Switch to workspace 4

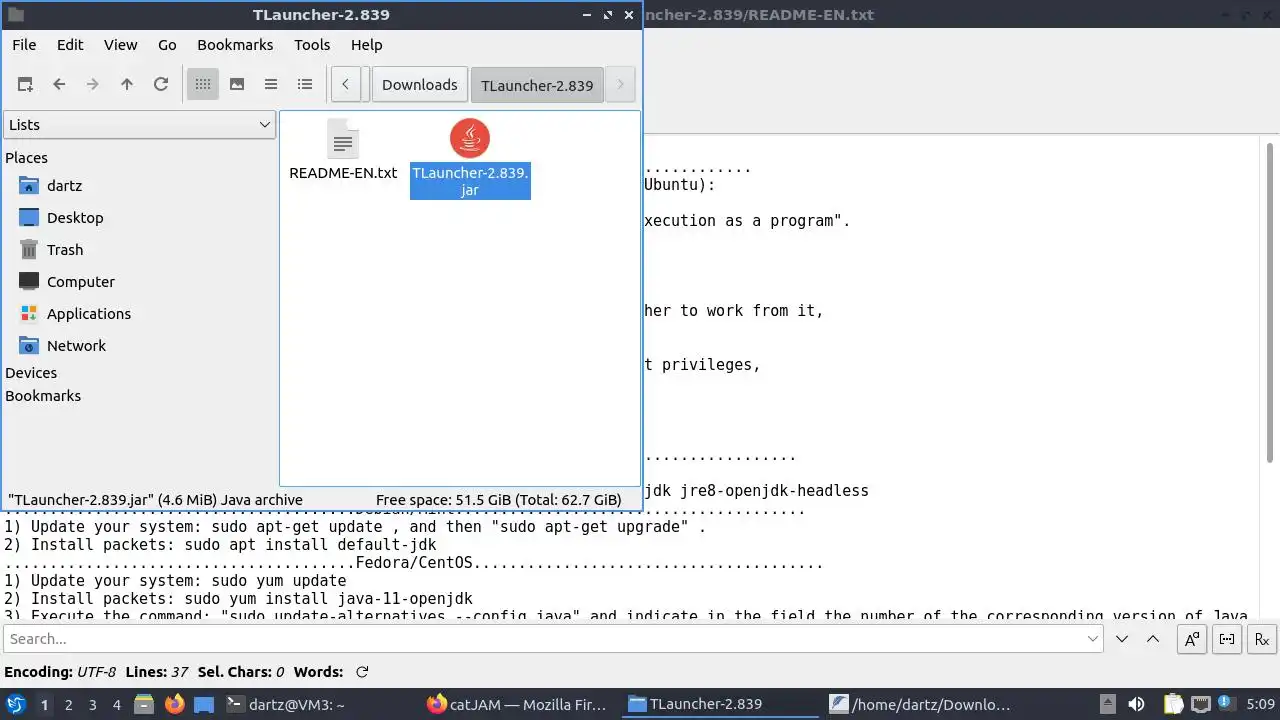pyautogui.click(x=116, y=705)
